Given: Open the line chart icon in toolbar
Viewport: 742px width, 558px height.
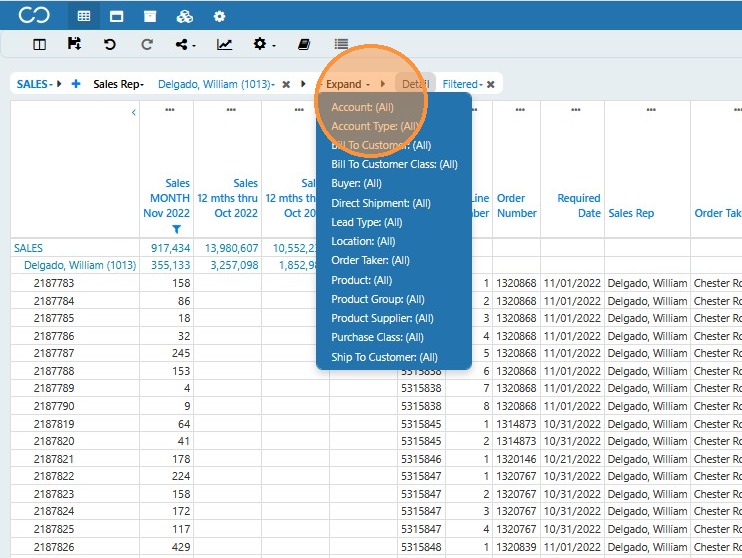Looking at the screenshot, I should point(224,44).
